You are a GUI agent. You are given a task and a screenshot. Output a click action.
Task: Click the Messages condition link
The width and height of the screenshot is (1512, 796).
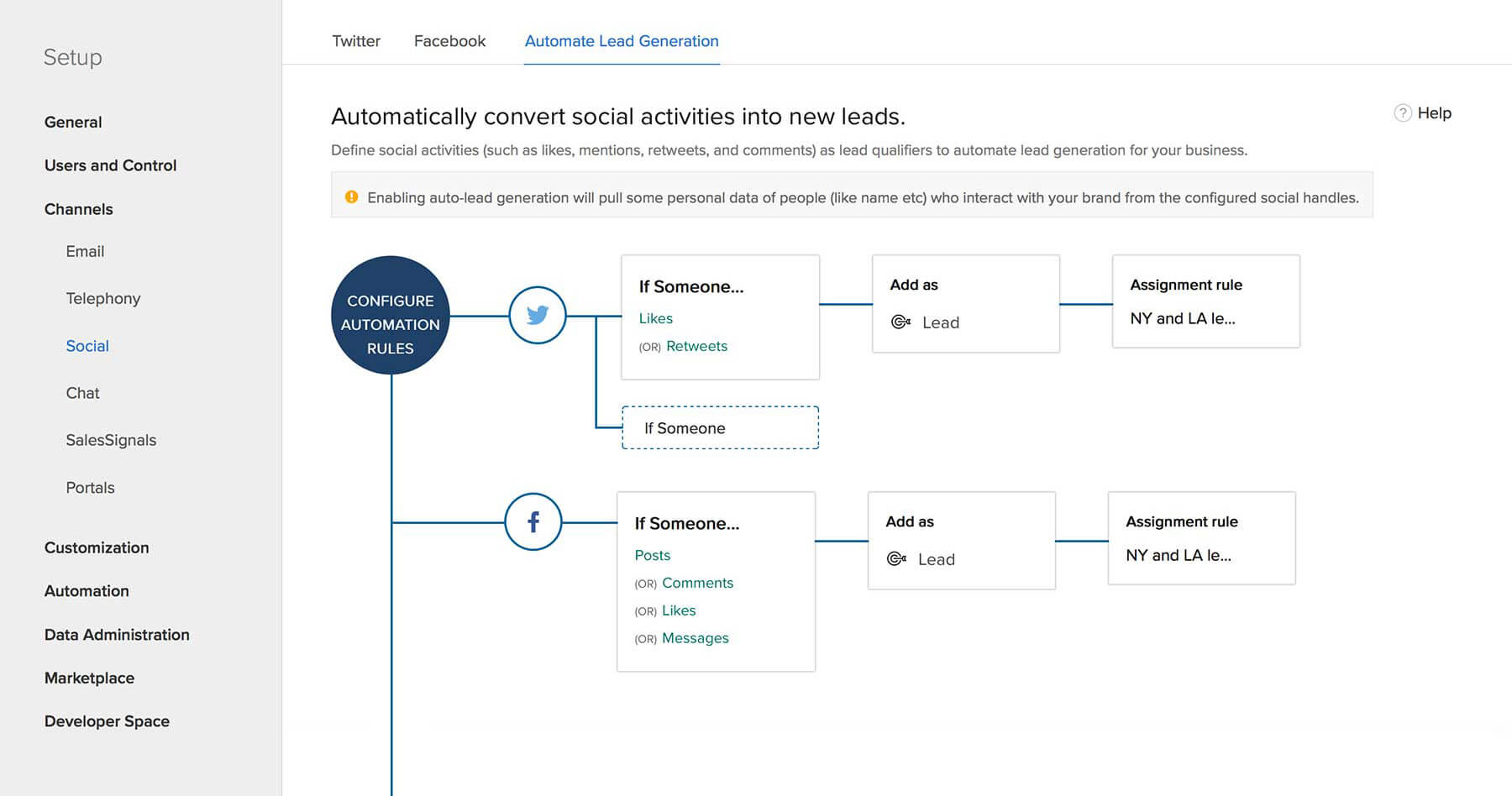coord(695,638)
